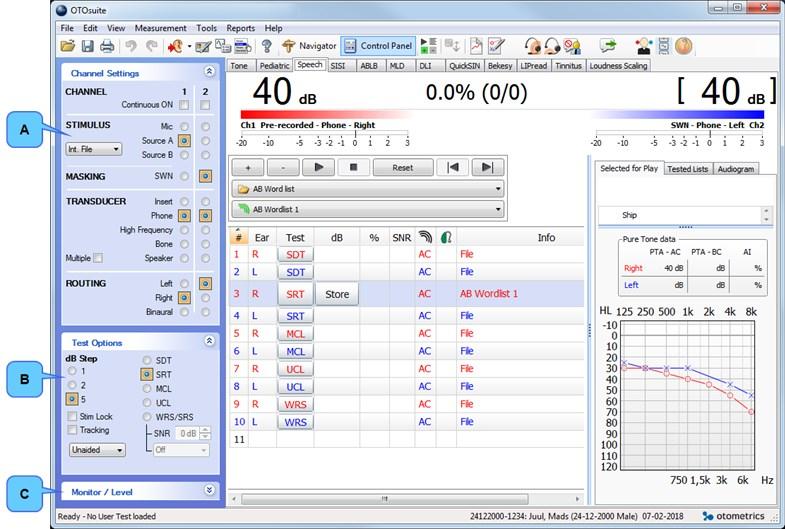Click the horizontal scrollbar under the test table

(384, 498)
